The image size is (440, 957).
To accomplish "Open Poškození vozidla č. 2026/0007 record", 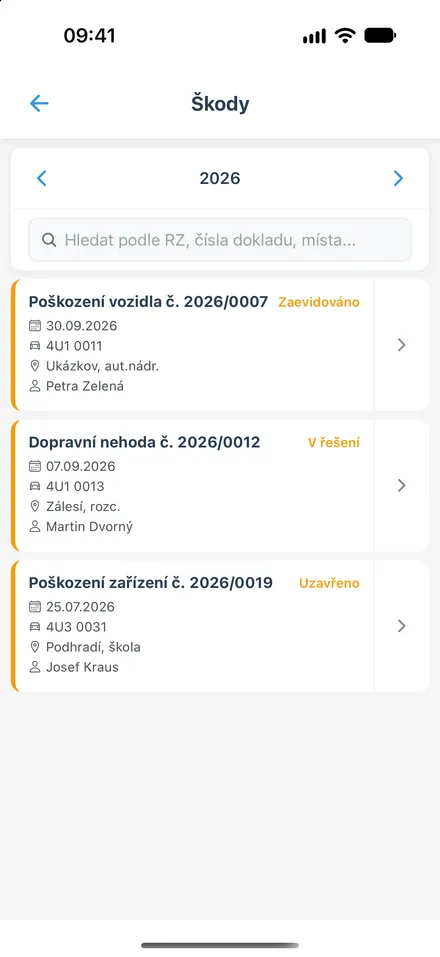I will pyautogui.click(x=193, y=345).
